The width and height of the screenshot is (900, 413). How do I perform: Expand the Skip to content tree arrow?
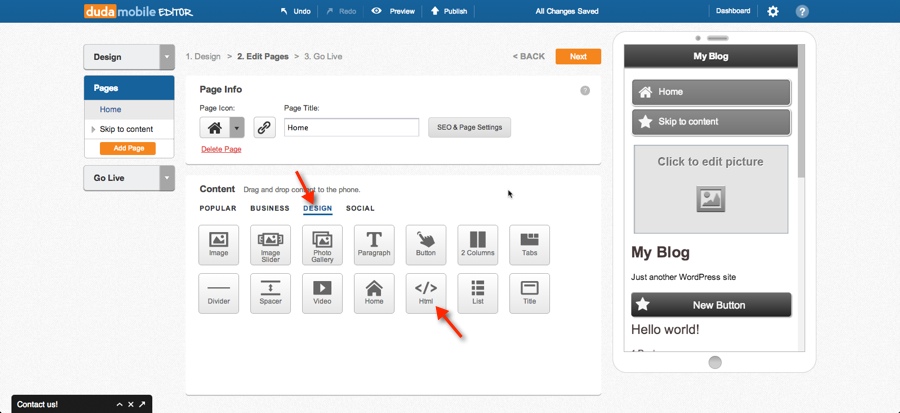tap(94, 129)
